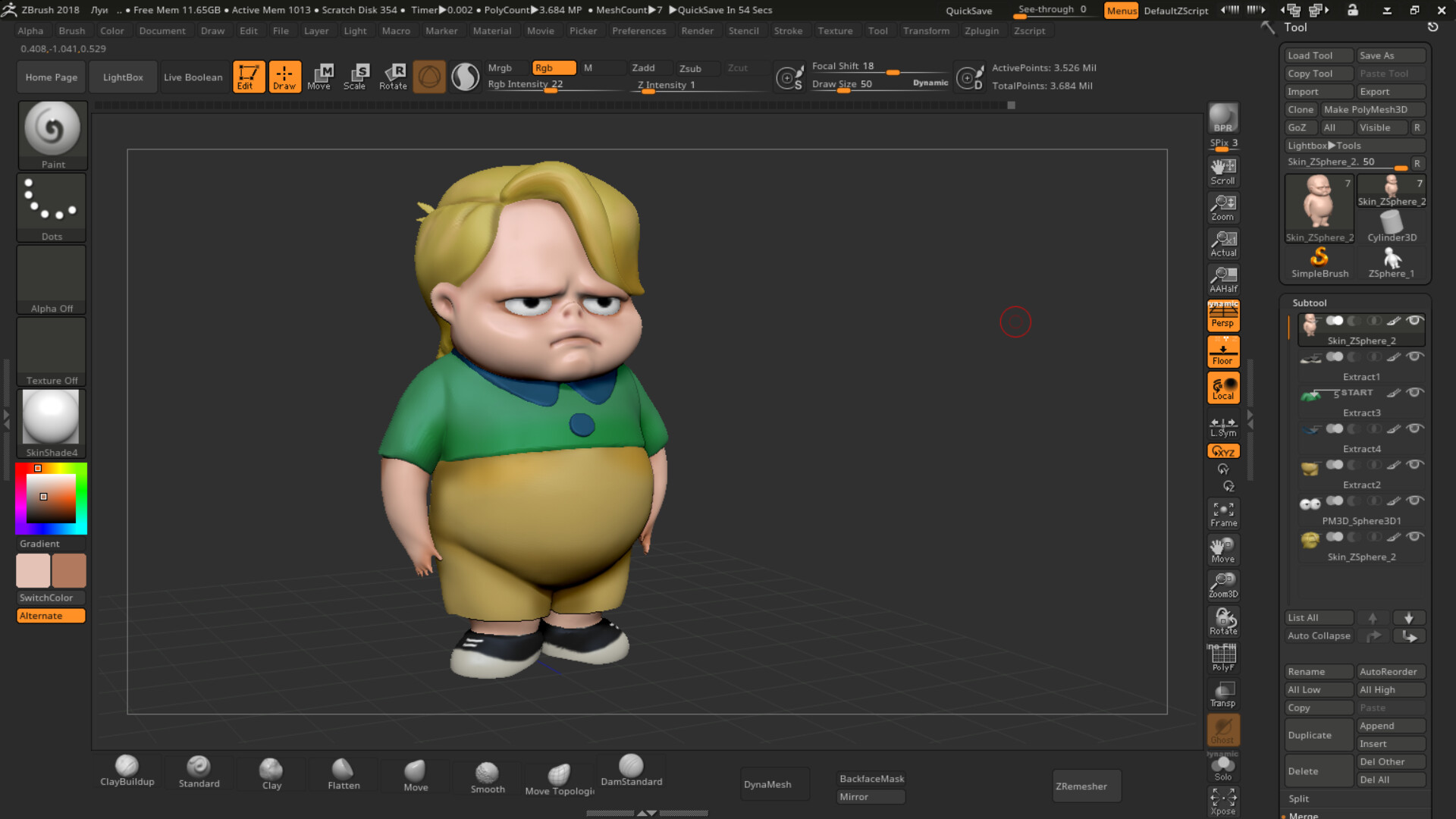Select the Scale transform tool
This screenshot has height=819, width=1456.
(355, 77)
